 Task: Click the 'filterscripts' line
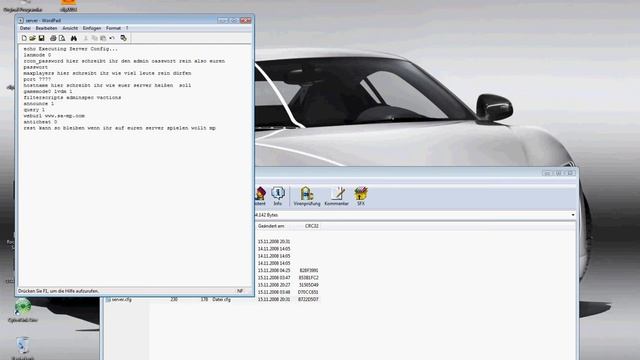point(72,98)
